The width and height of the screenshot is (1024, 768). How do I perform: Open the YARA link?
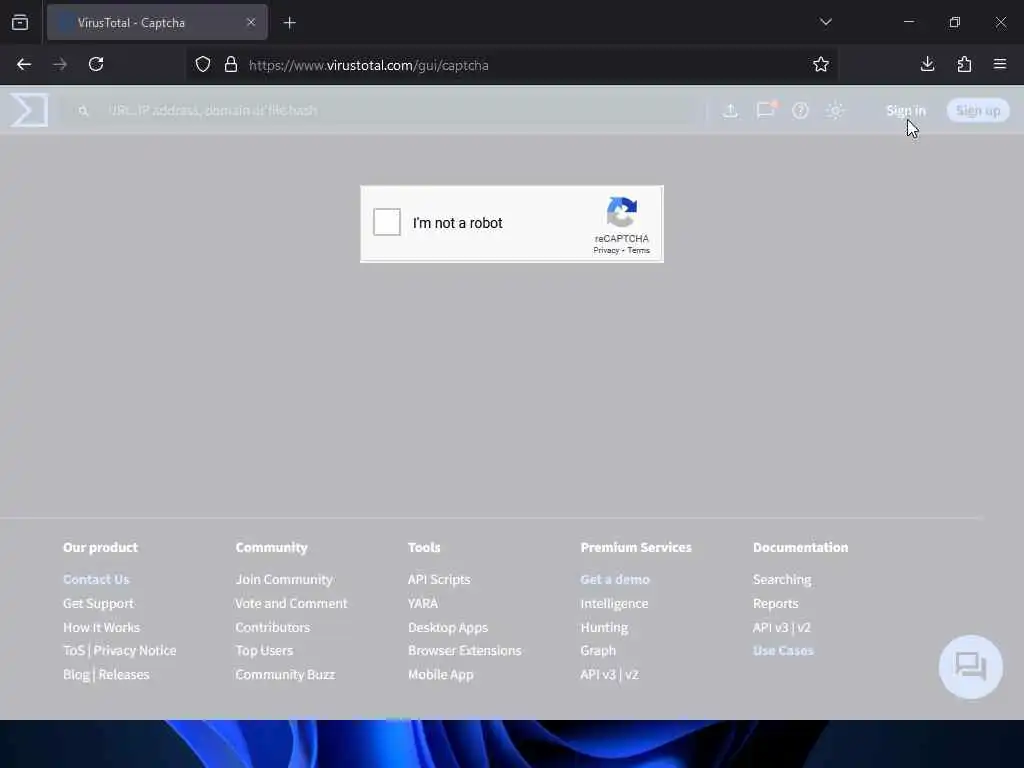coord(423,603)
